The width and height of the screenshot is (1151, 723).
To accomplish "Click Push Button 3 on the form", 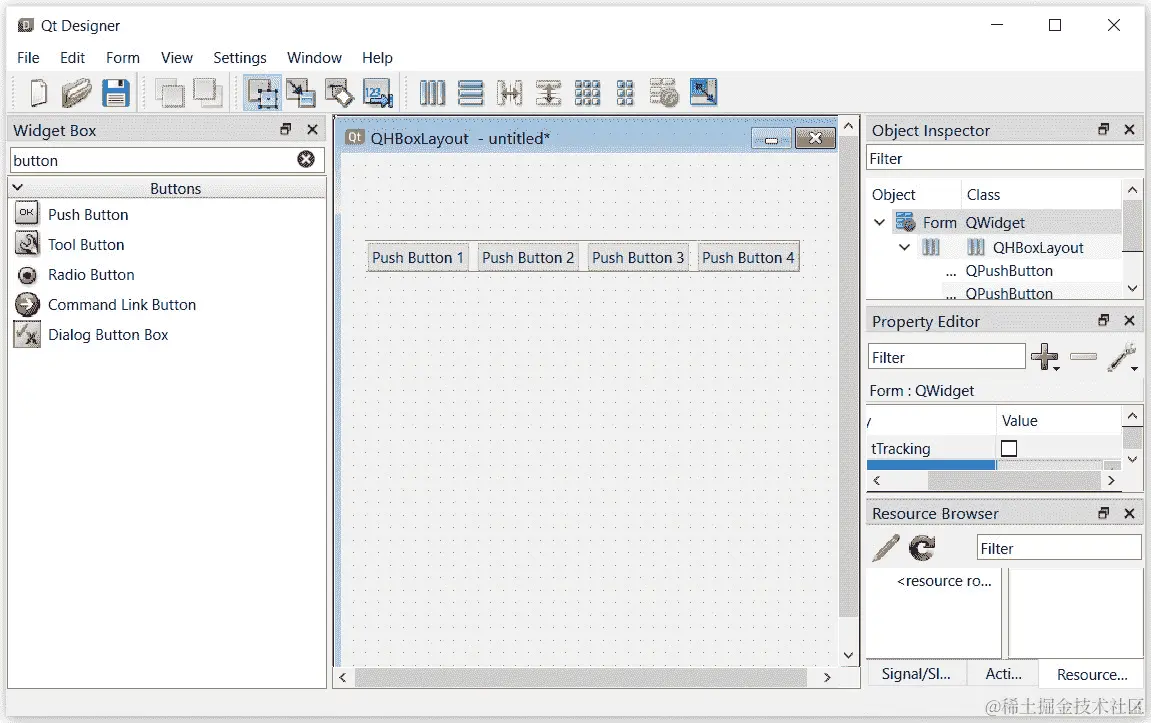I will (638, 257).
